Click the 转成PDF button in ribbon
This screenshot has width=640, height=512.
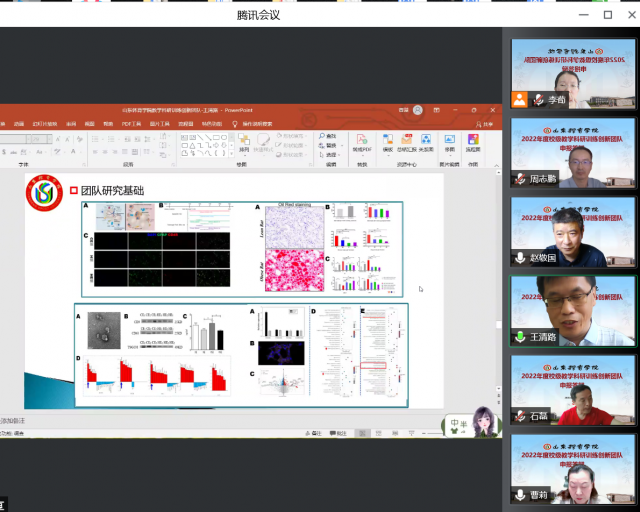click(x=361, y=144)
